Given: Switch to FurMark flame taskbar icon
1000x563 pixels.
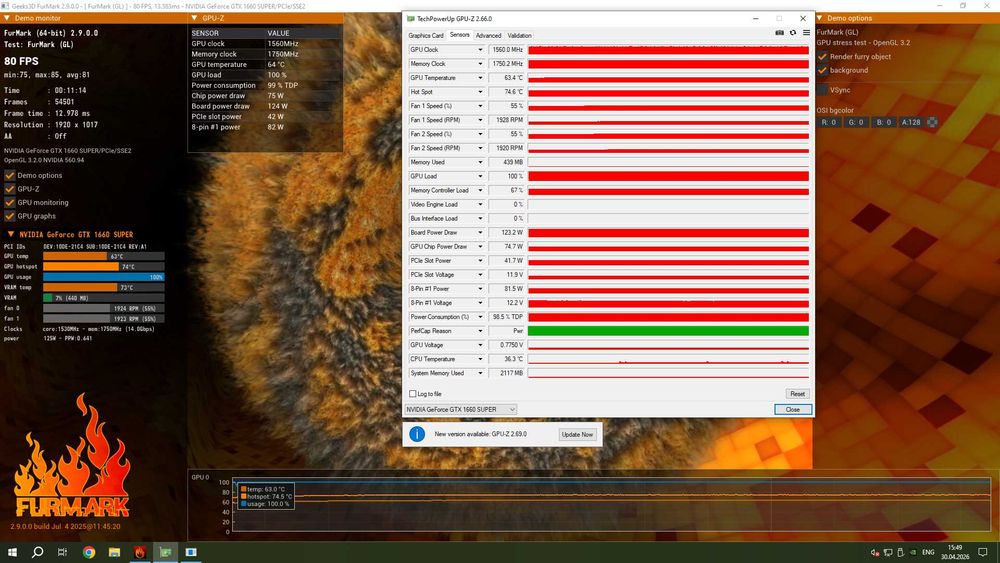Looking at the screenshot, I should [140, 552].
